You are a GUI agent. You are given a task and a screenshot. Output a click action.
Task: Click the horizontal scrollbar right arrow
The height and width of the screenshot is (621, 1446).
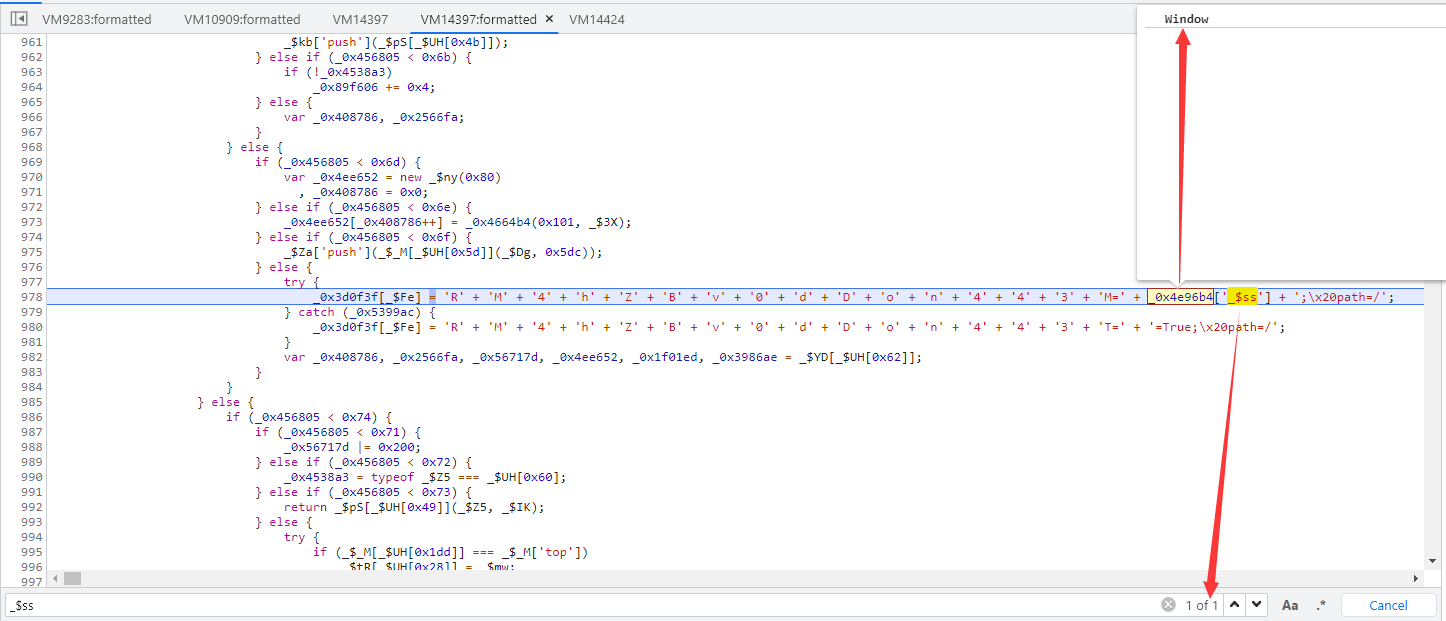coord(1415,578)
